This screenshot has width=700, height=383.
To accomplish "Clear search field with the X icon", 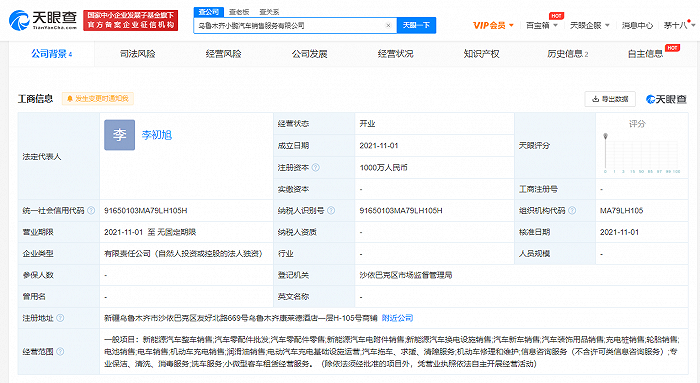I will tap(388, 25).
